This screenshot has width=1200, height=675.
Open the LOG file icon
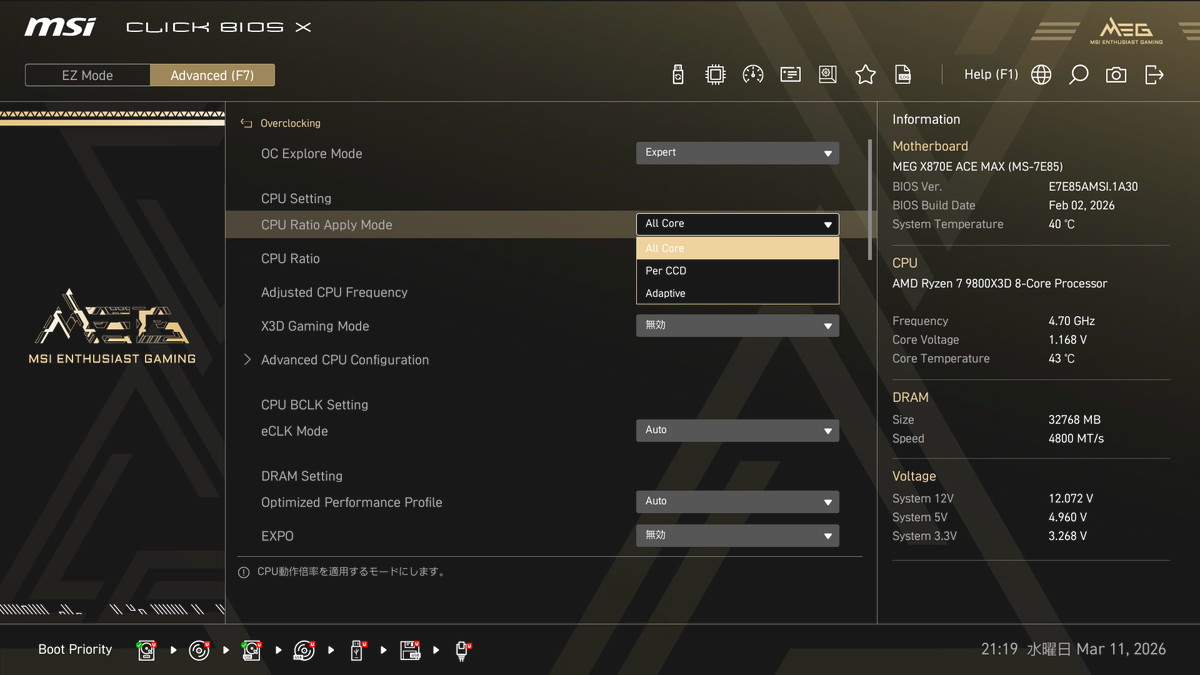pos(903,75)
